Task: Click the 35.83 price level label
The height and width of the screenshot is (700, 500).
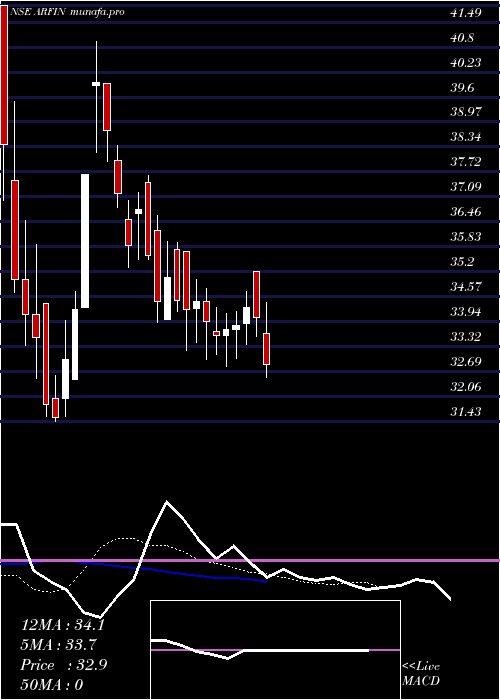Action: (466, 237)
